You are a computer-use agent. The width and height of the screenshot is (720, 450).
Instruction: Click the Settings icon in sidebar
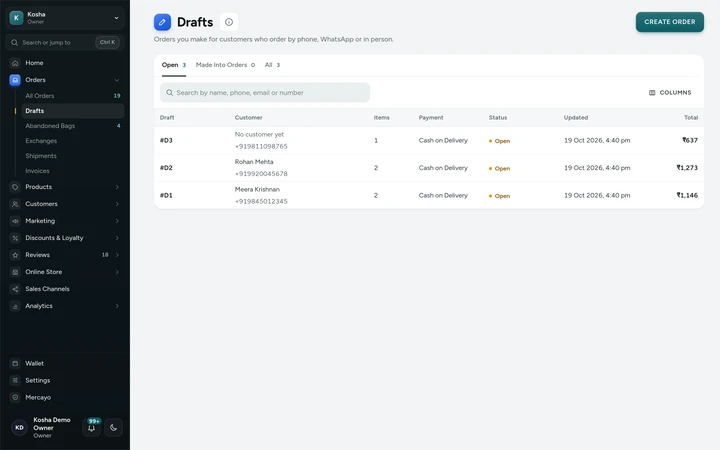pyautogui.click(x=15, y=380)
